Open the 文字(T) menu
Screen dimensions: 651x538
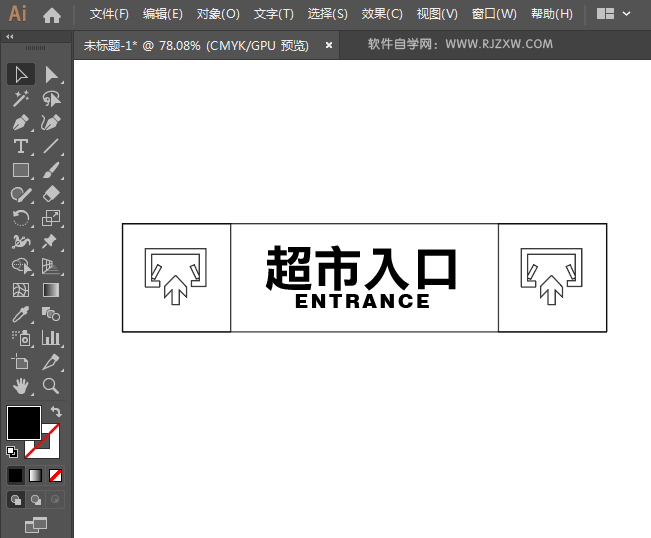coord(274,14)
